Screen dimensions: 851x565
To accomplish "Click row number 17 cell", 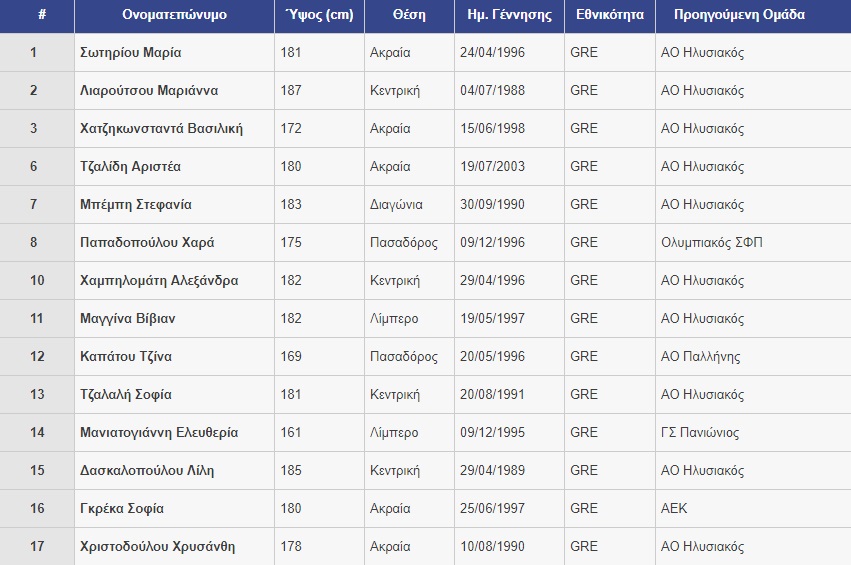I will (37, 547).
